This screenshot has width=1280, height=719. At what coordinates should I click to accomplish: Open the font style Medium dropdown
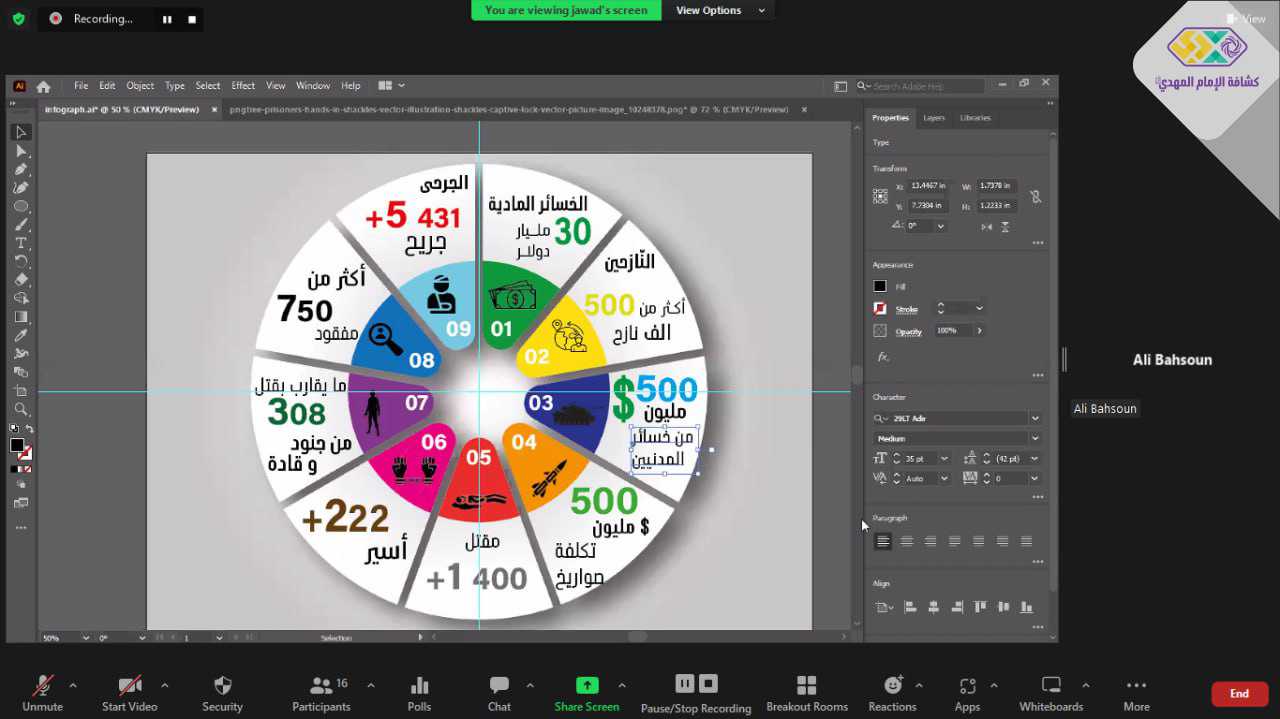pos(1034,438)
